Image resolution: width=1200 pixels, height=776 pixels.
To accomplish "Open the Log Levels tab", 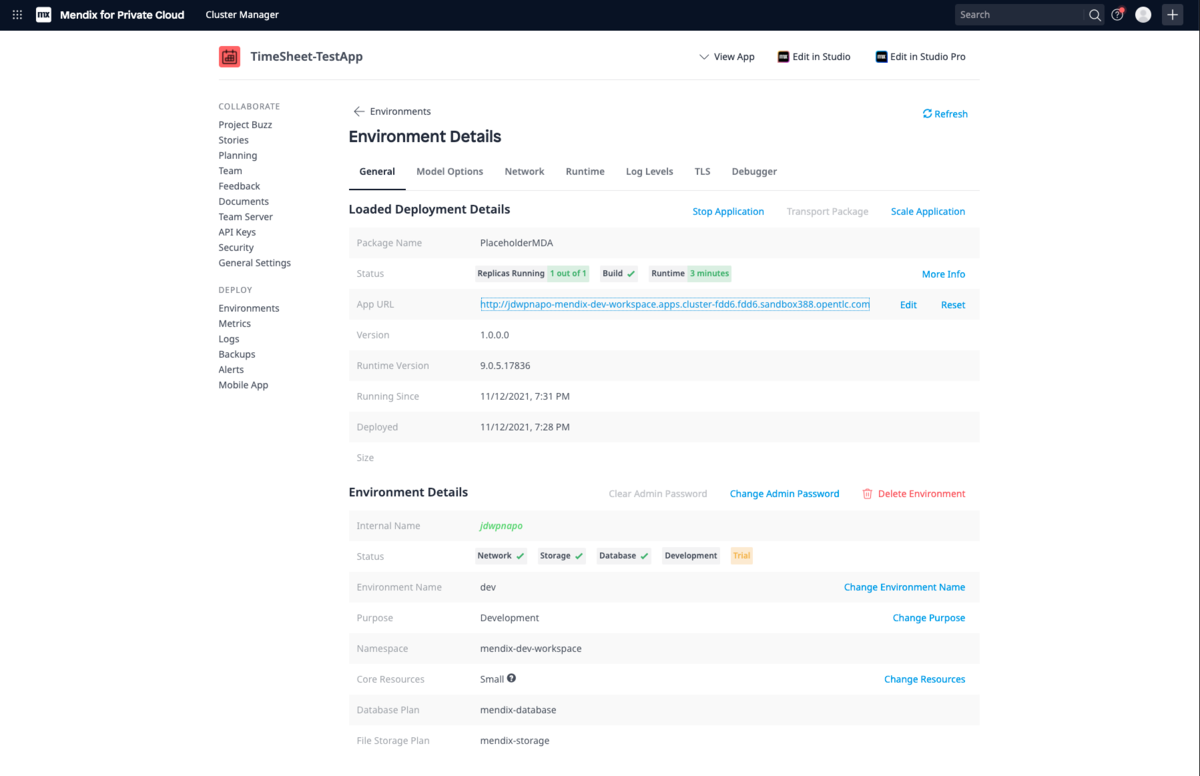I will pyautogui.click(x=650, y=172).
